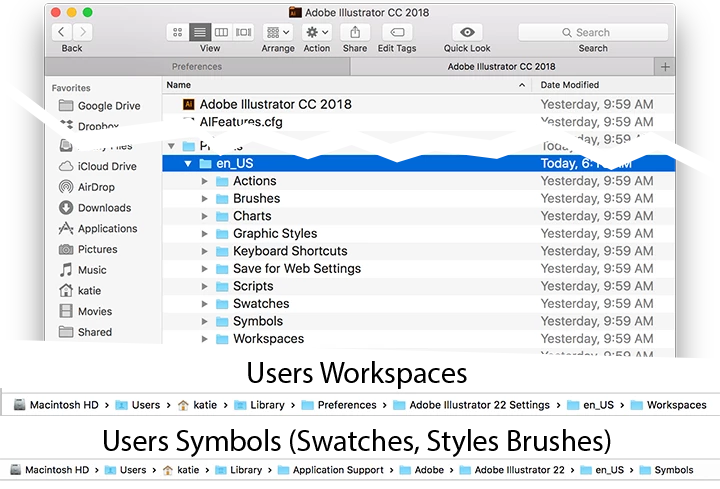Switch to column view
This screenshot has width=720, height=489.
click(221, 32)
